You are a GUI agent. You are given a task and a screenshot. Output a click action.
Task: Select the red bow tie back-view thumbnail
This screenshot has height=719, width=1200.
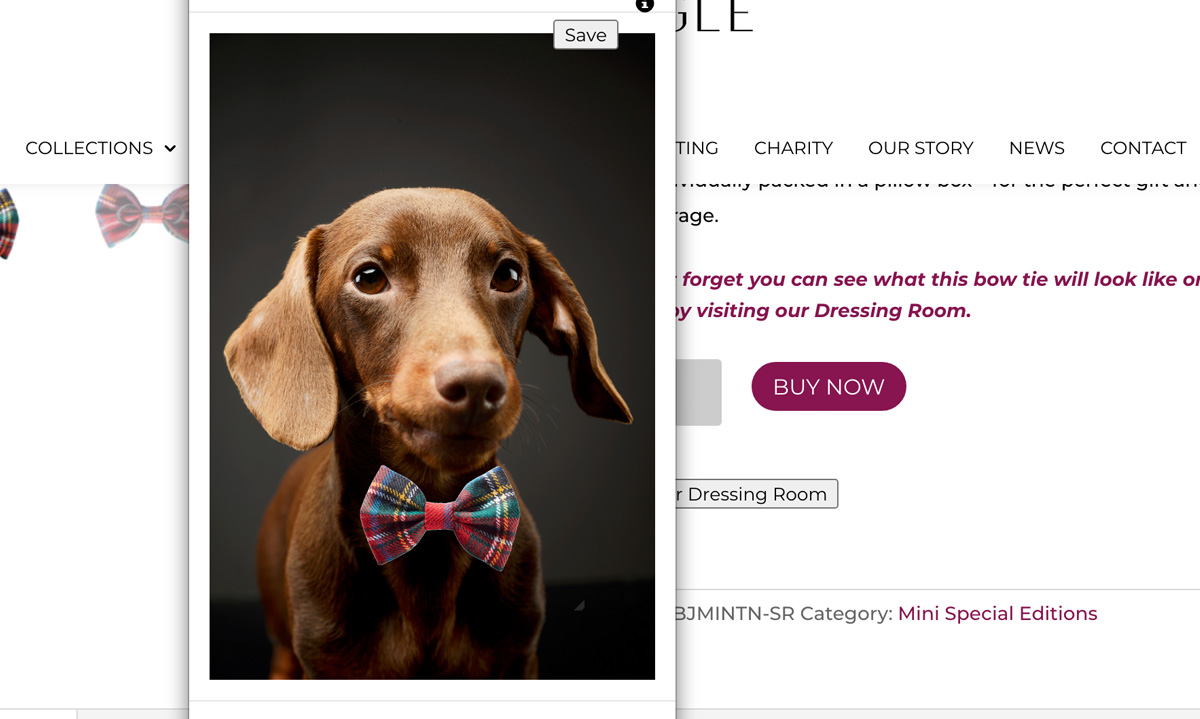(142, 214)
